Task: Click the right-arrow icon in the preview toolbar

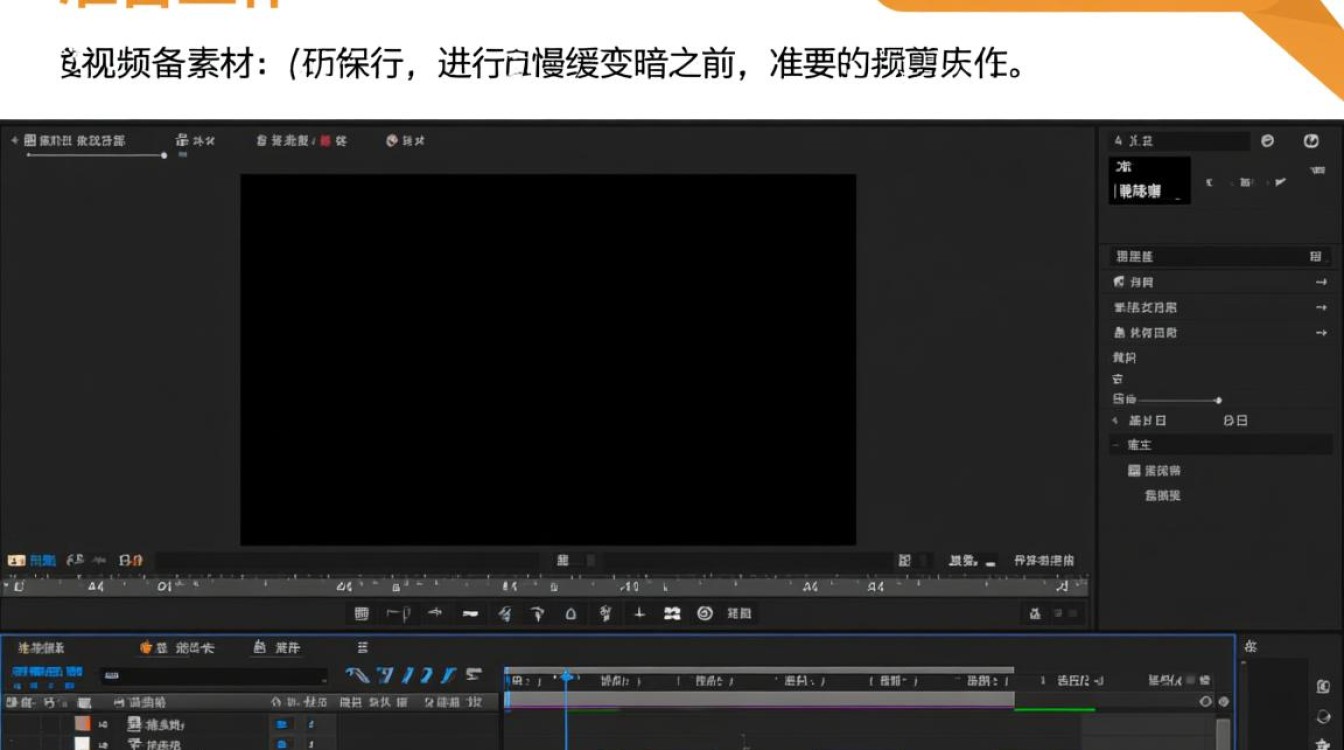Action: pos(435,613)
